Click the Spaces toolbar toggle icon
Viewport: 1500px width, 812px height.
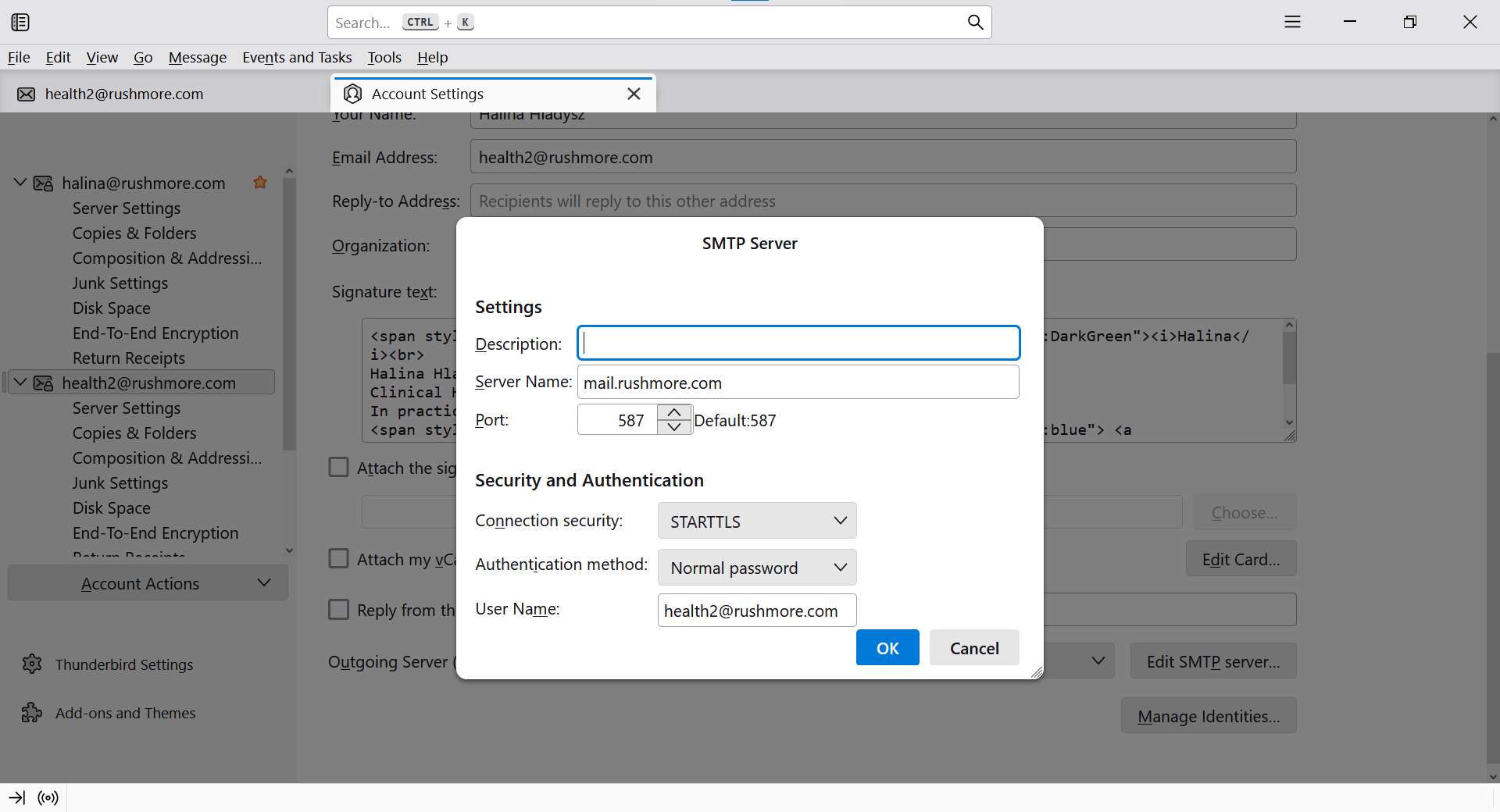pyautogui.click(x=20, y=23)
